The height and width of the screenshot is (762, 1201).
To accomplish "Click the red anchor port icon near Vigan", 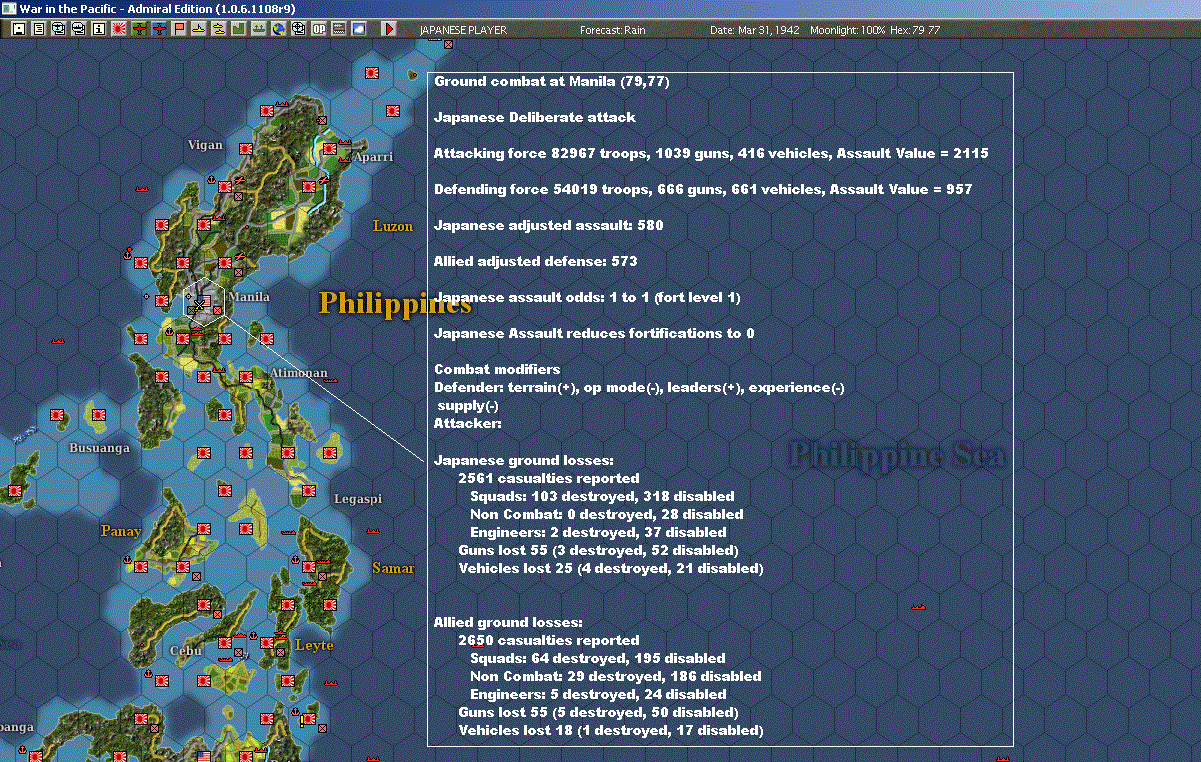I will tap(211, 180).
